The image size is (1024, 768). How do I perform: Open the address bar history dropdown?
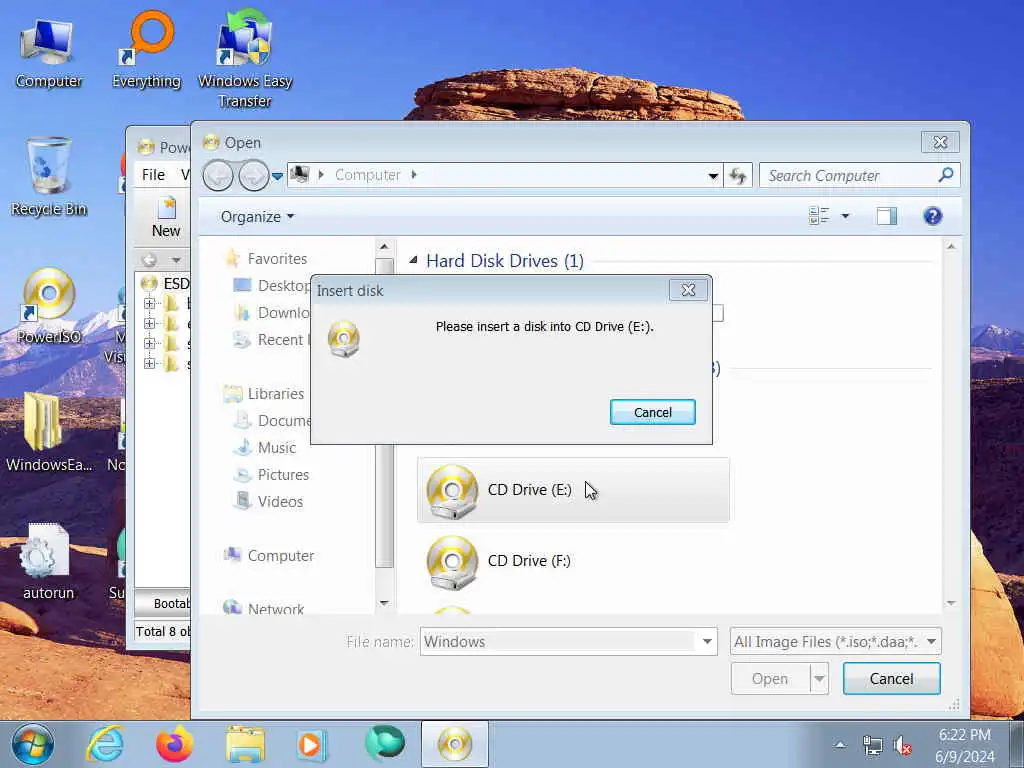coord(713,175)
